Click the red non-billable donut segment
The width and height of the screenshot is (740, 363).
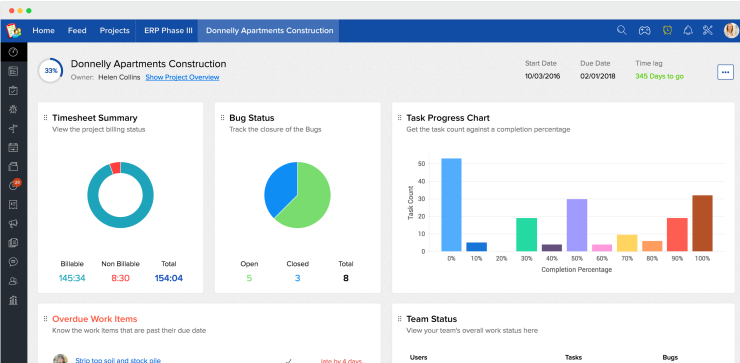point(116,168)
